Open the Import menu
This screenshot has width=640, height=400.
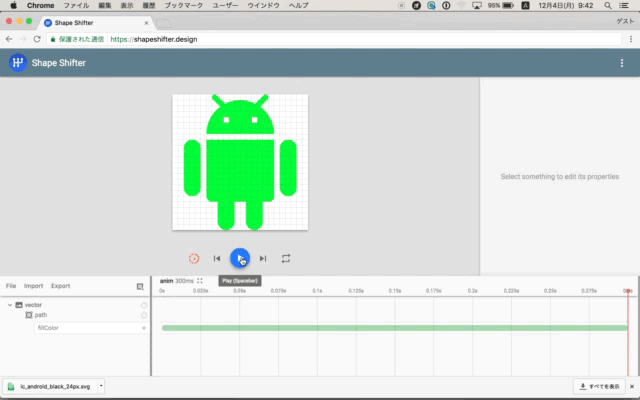[34, 286]
